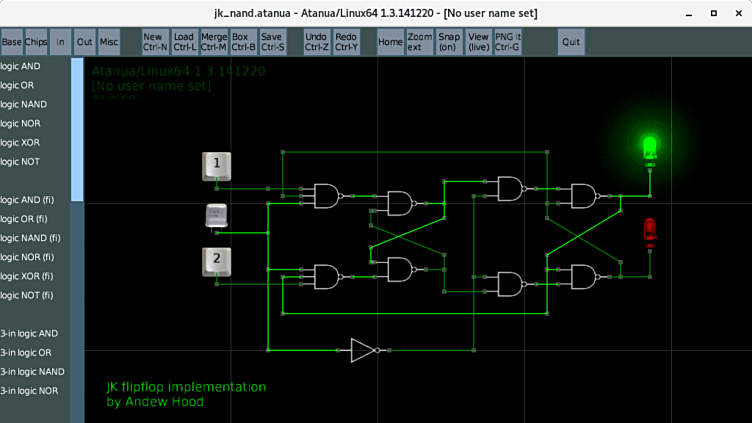The height and width of the screenshot is (423, 752).
Task: Toggle View (live) mode
Action: (x=479, y=42)
